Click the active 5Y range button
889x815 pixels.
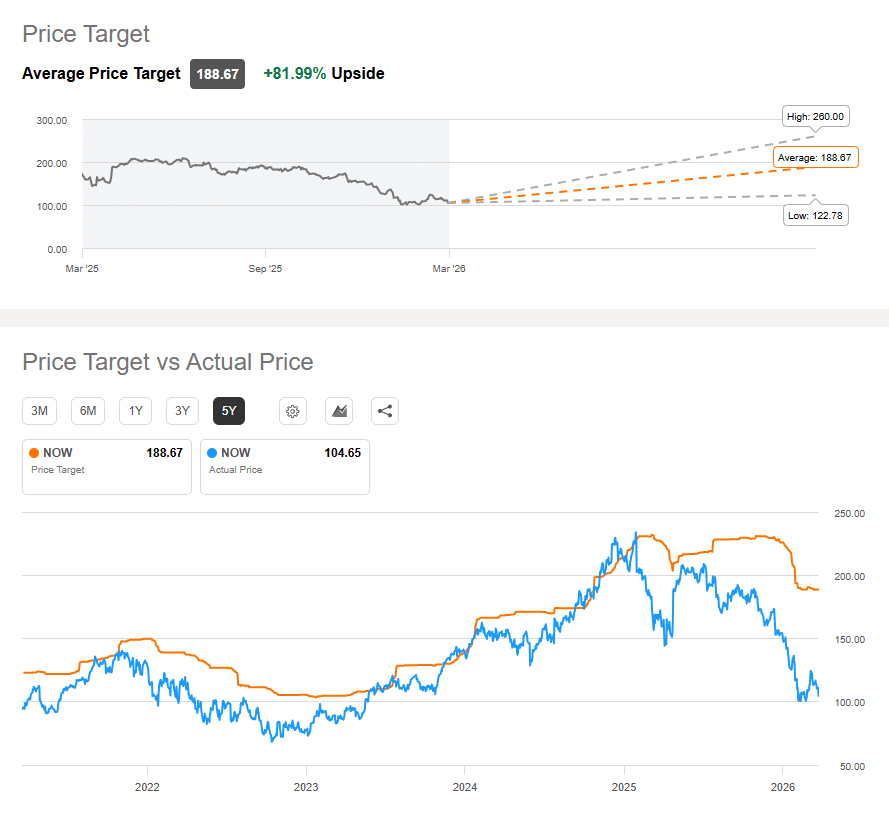(x=229, y=410)
